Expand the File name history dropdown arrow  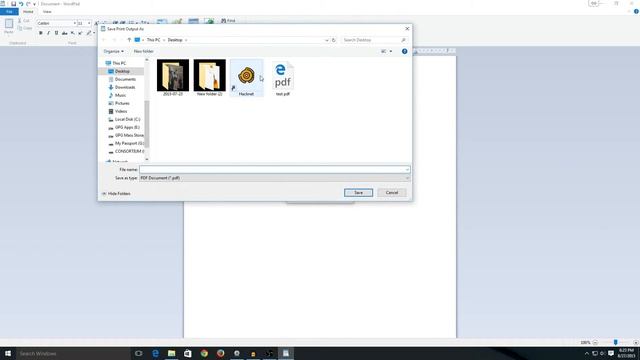(407, 169)
